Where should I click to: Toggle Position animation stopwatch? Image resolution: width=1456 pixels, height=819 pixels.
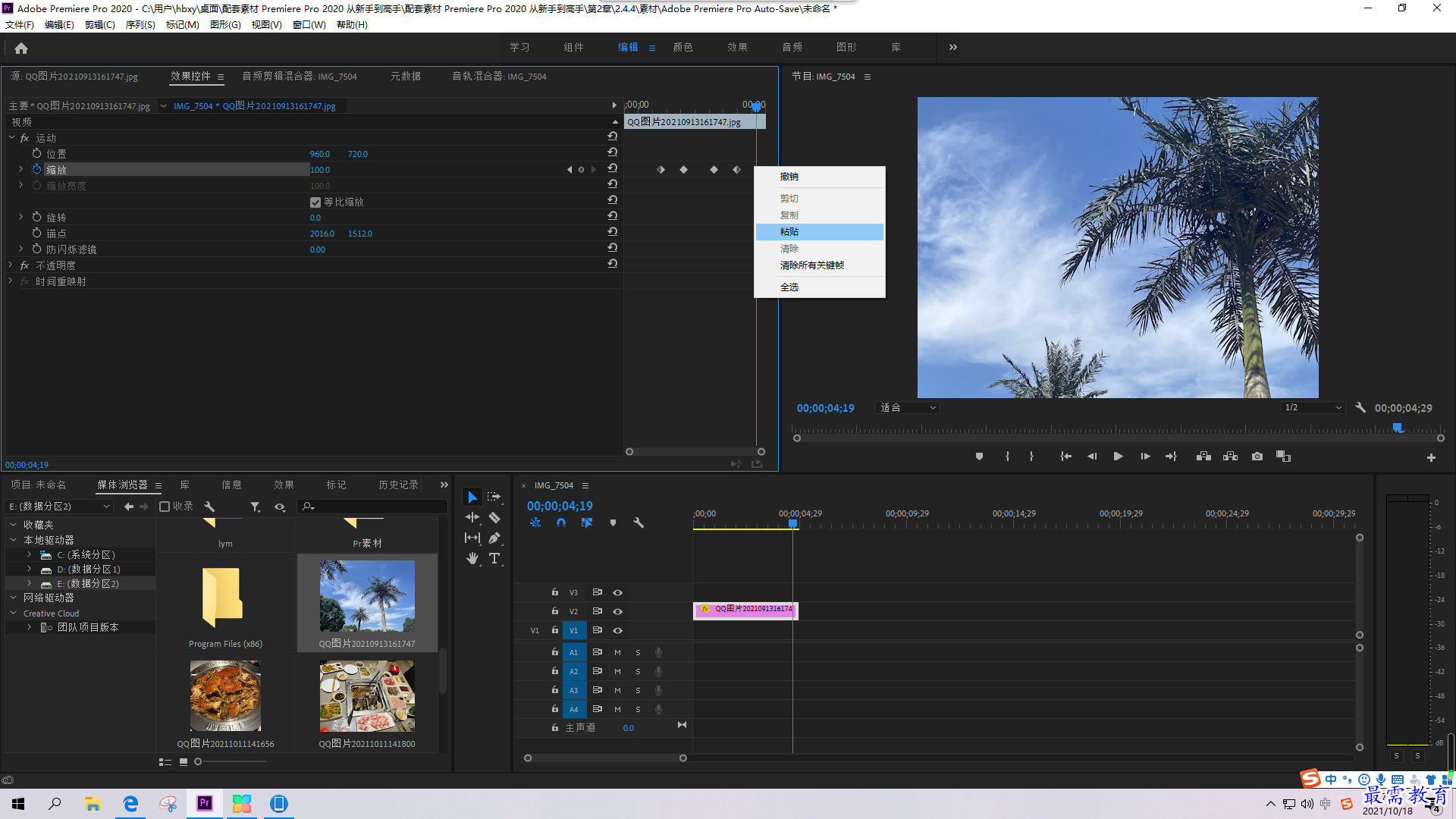click(36, 154)
